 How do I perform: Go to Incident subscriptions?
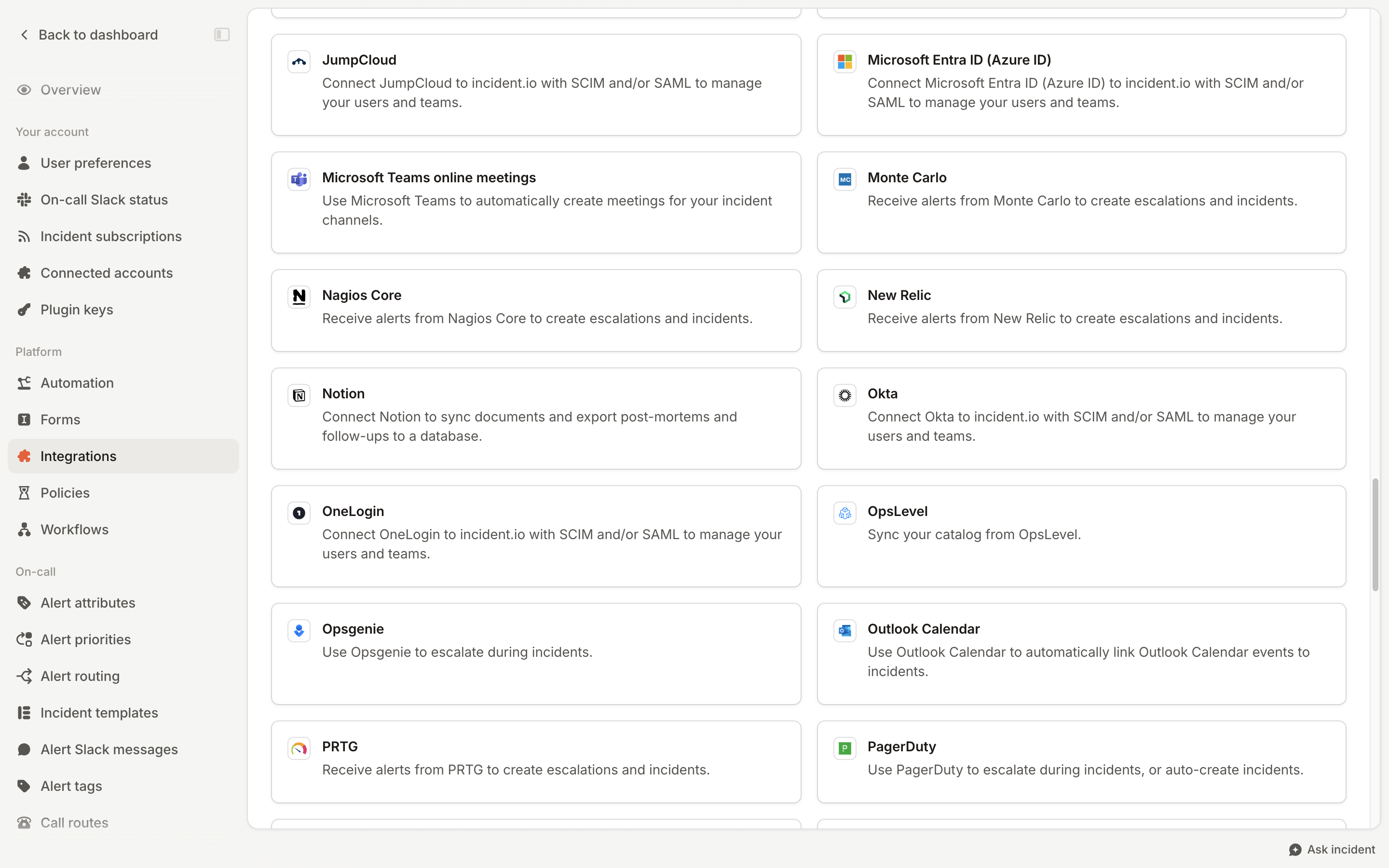pos(123,236)
